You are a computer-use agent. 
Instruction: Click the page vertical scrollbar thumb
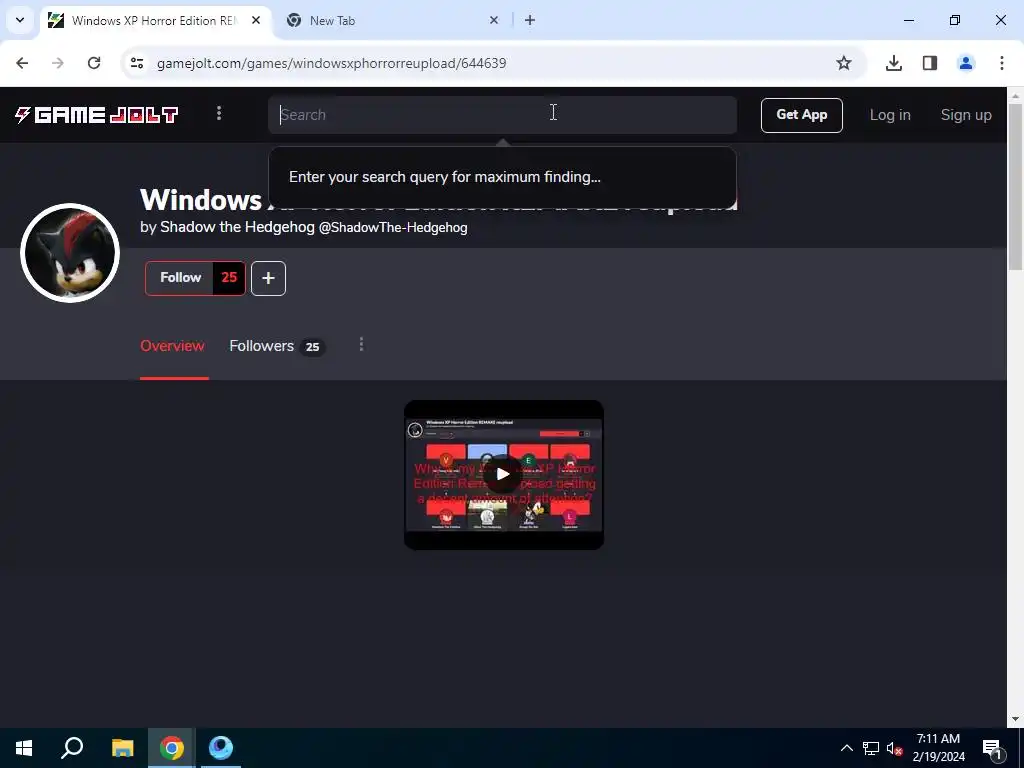[x=1015, y=187]
